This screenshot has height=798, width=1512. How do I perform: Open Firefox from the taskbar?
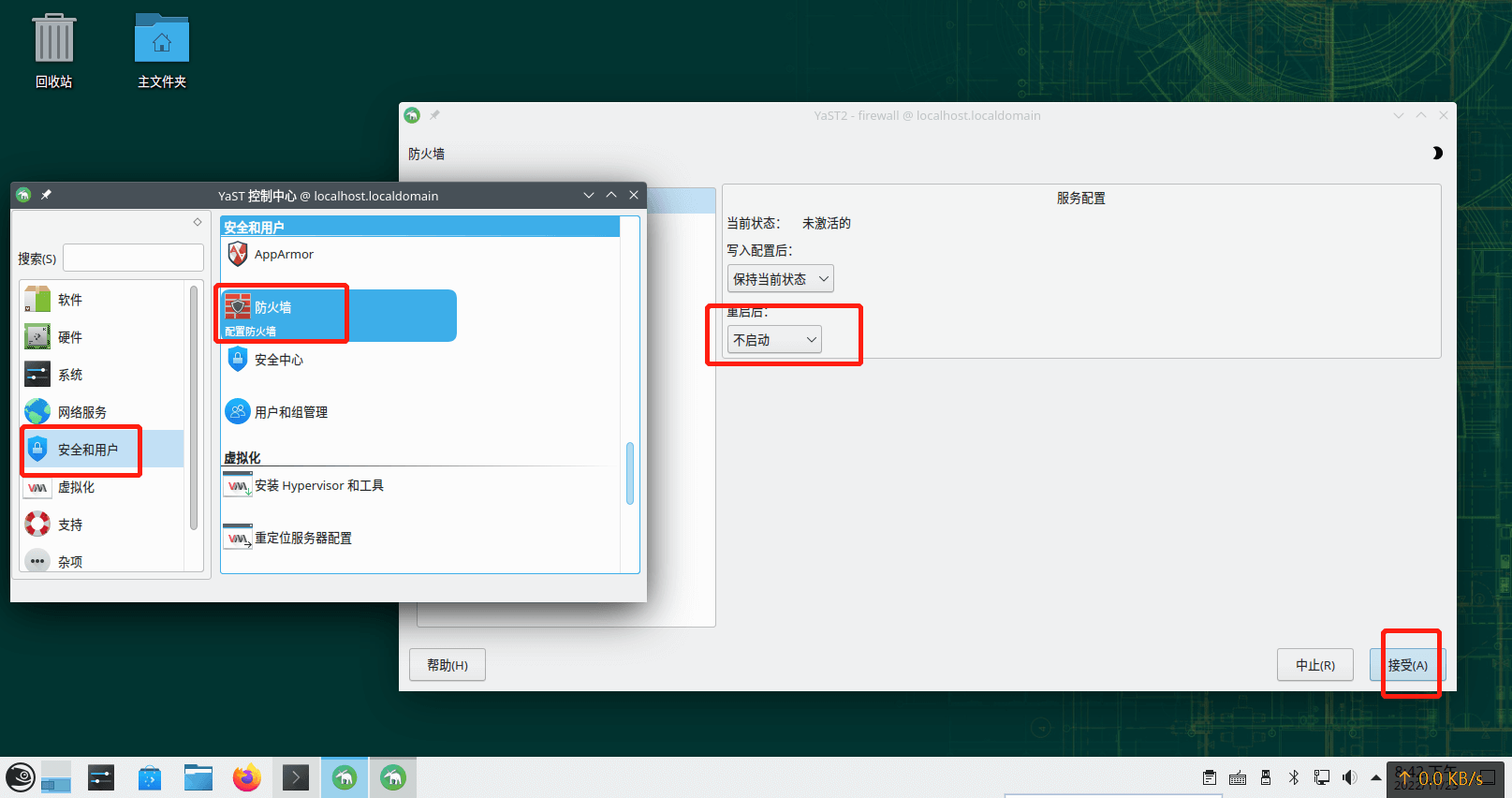pyautogui.click(x=247, y=777)
